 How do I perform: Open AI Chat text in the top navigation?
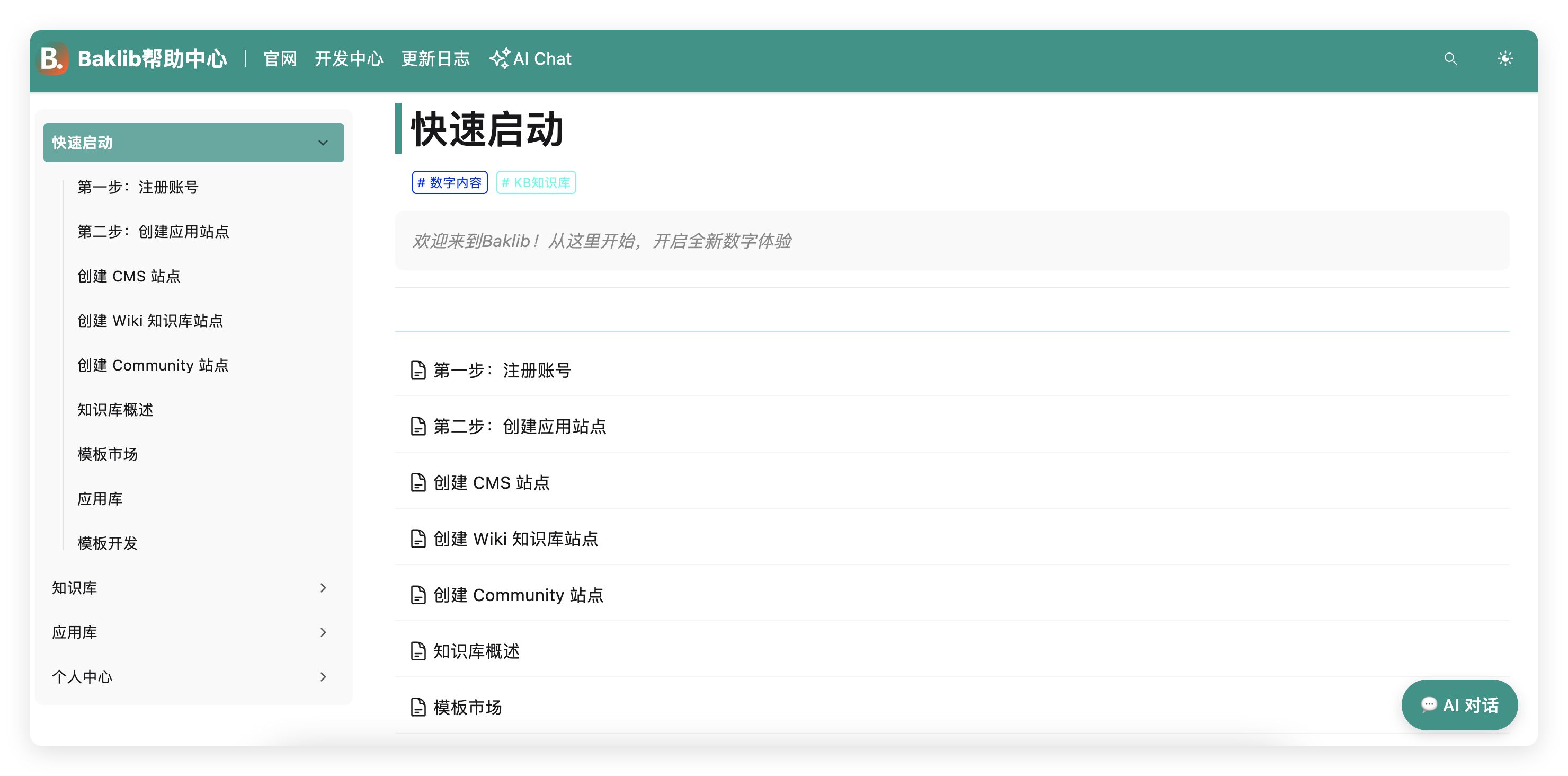tap(542, 58)
